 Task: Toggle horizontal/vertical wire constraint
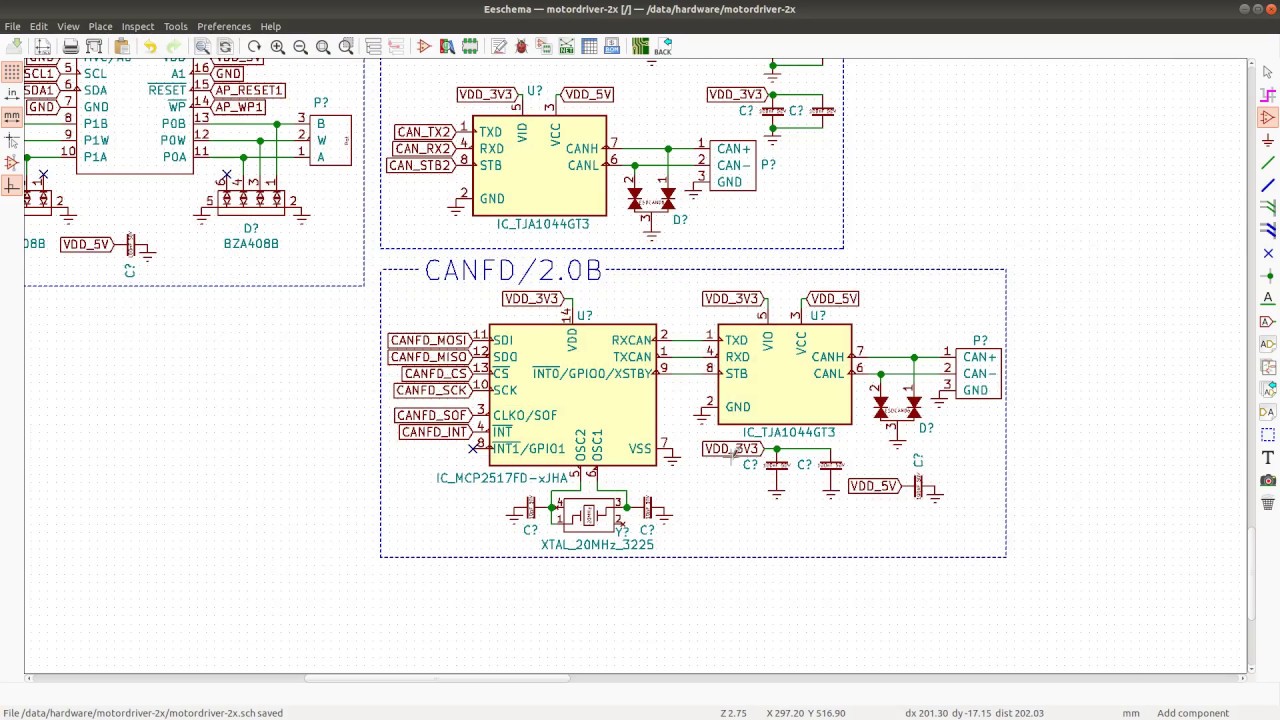pyautogui.click(x=12, y=185)
